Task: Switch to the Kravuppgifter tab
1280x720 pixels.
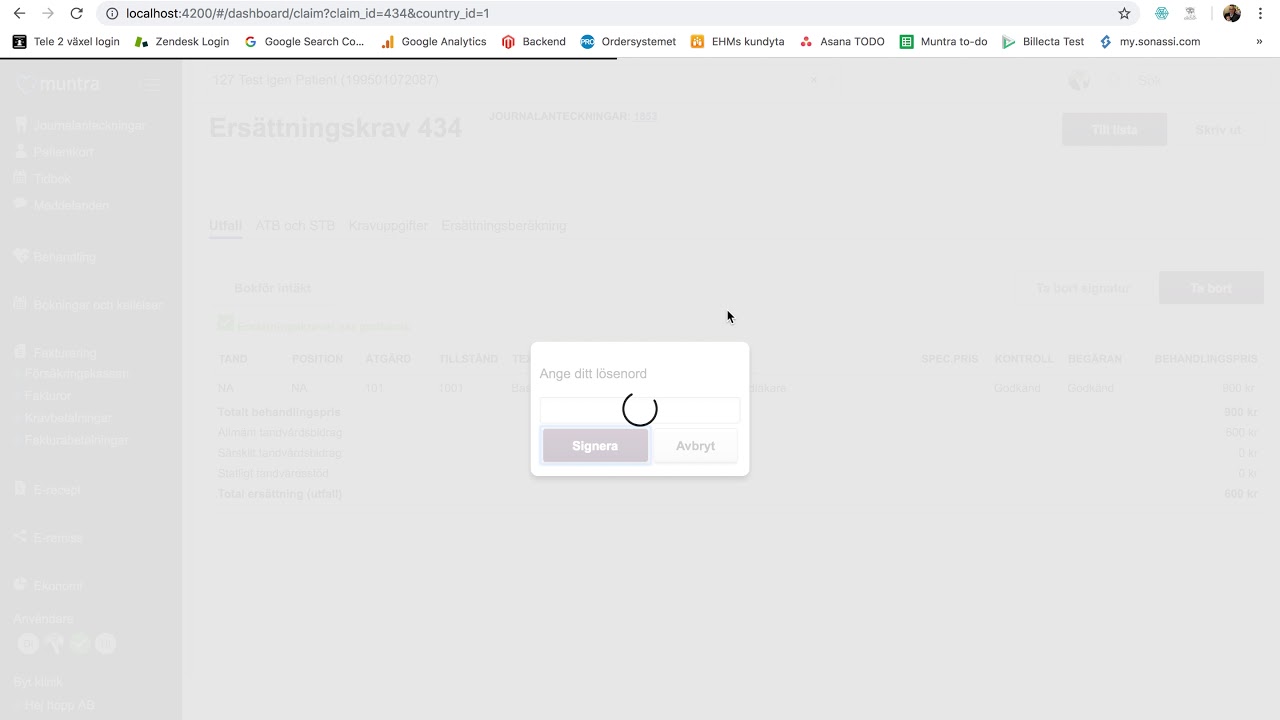Action: coord(388,226)
